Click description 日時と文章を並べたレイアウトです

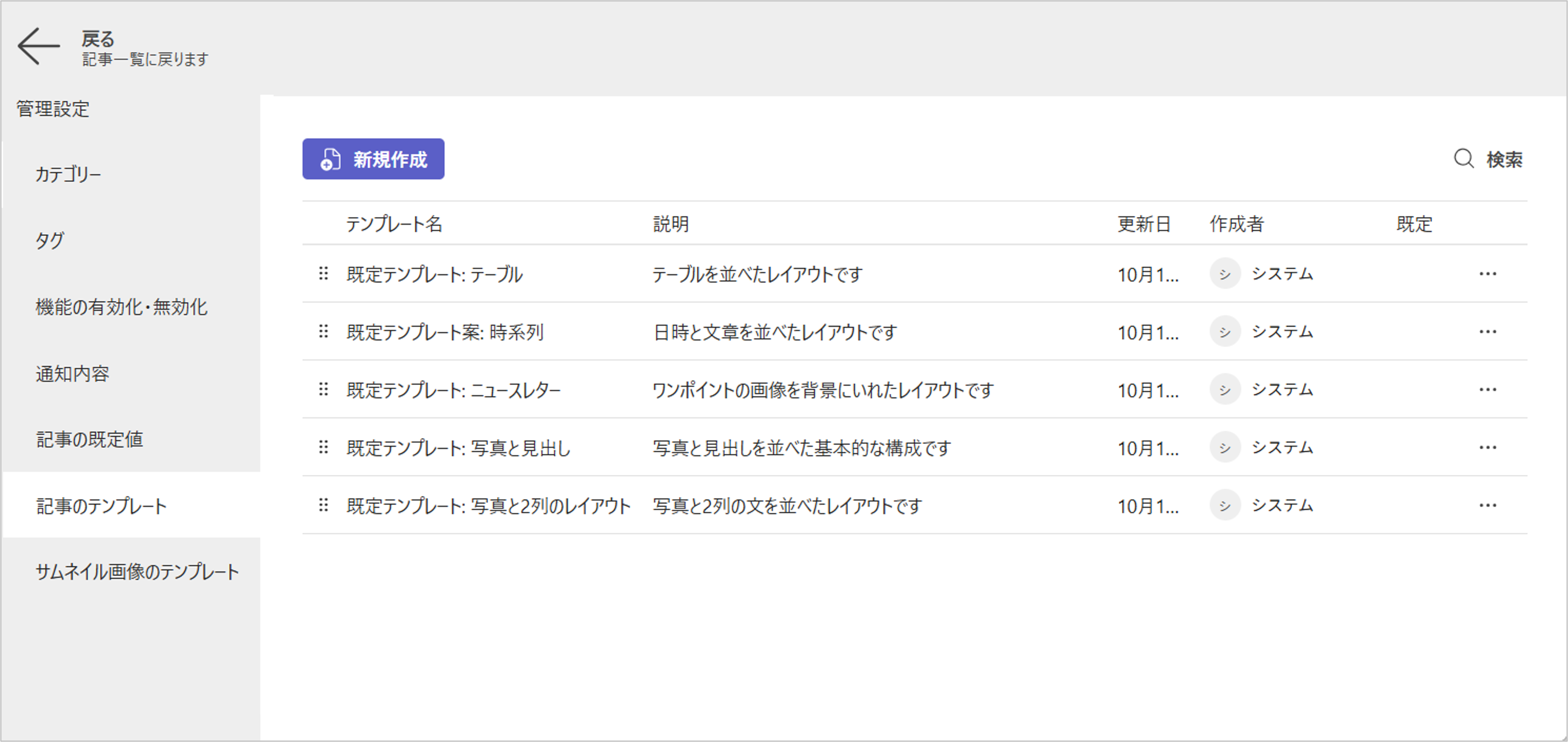coord(775,332)
